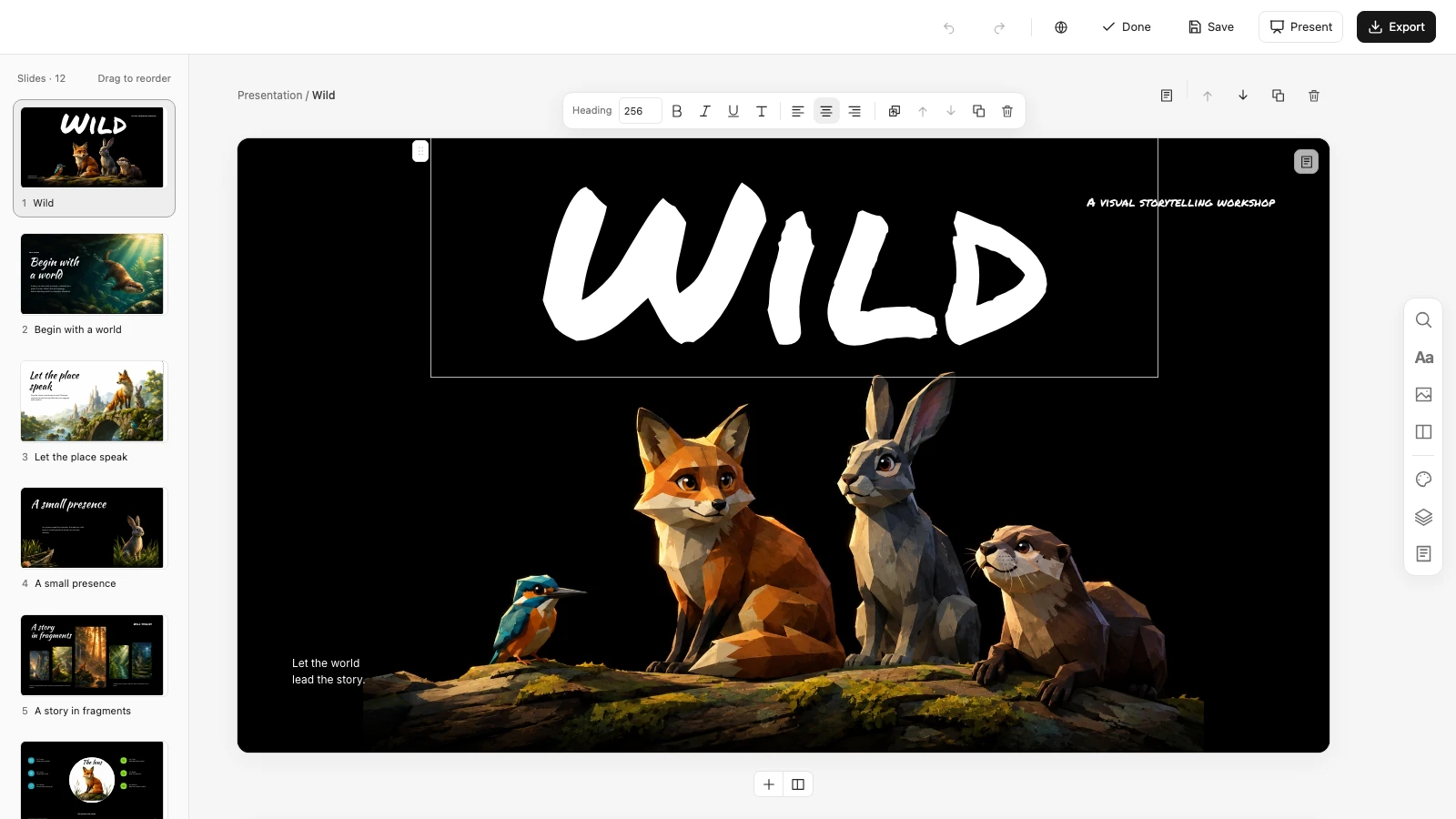Open the Aa text tool in sidebar
The width and height of the screenshot is (1456, 819).
[x=1424, y=358]
